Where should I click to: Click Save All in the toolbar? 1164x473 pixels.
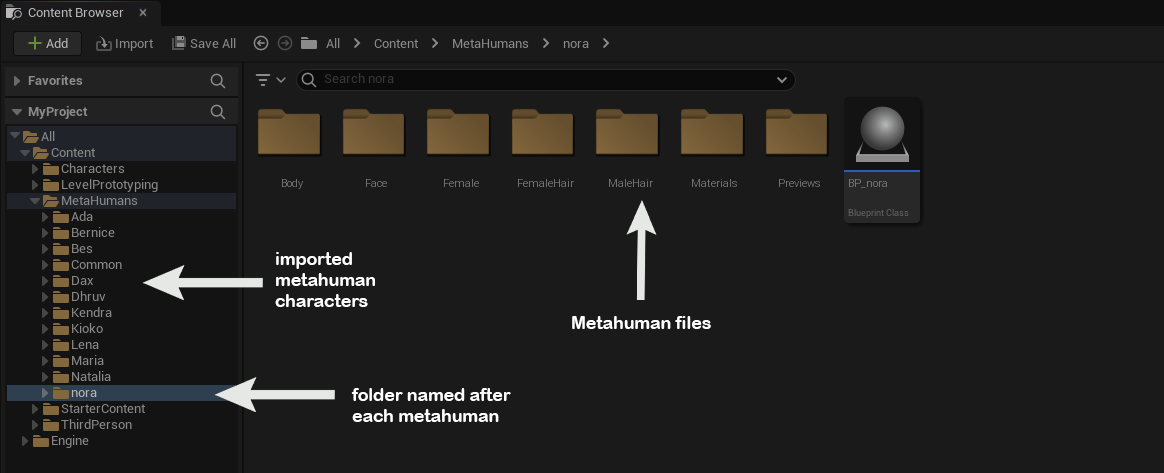pos(203,44)
